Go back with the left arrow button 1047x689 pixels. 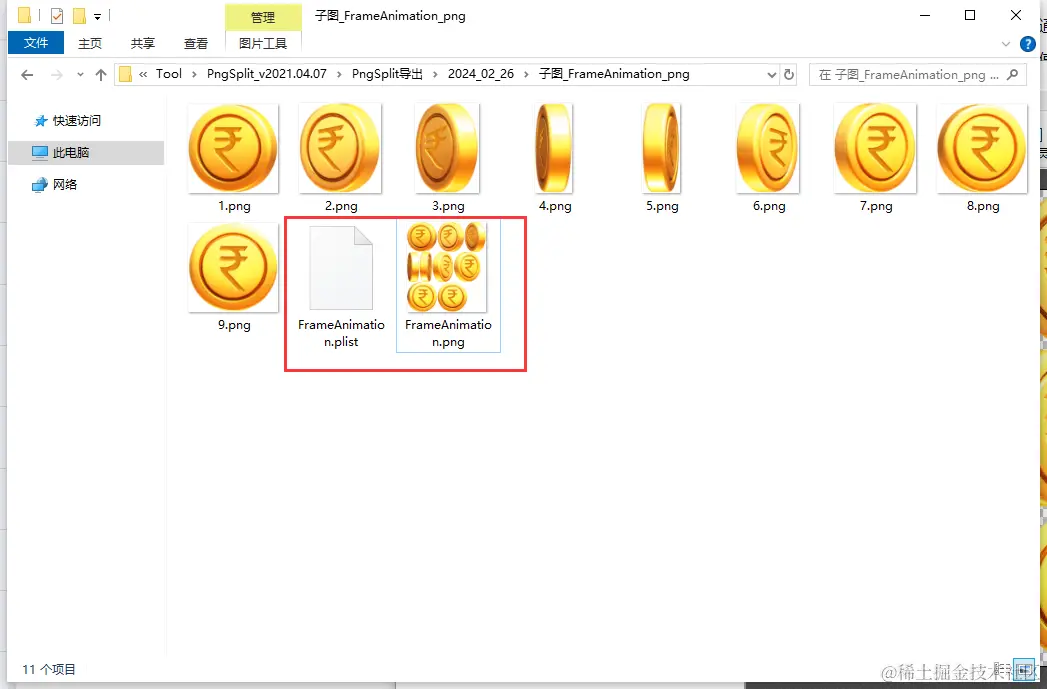click(x=27, y=75)
